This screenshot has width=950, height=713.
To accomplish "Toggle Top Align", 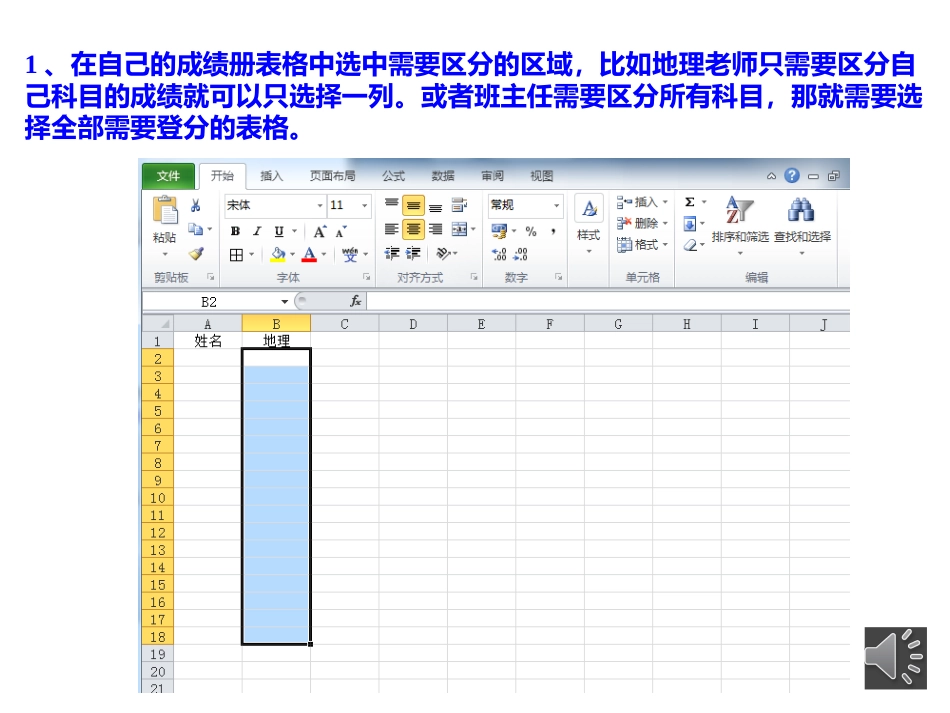I will (x=391, y=205).
